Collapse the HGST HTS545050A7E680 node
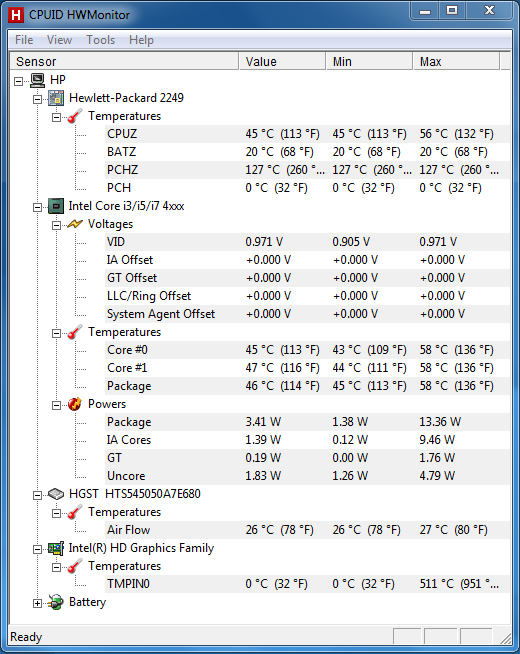This screenshot has width=520, height=654. 38,495
